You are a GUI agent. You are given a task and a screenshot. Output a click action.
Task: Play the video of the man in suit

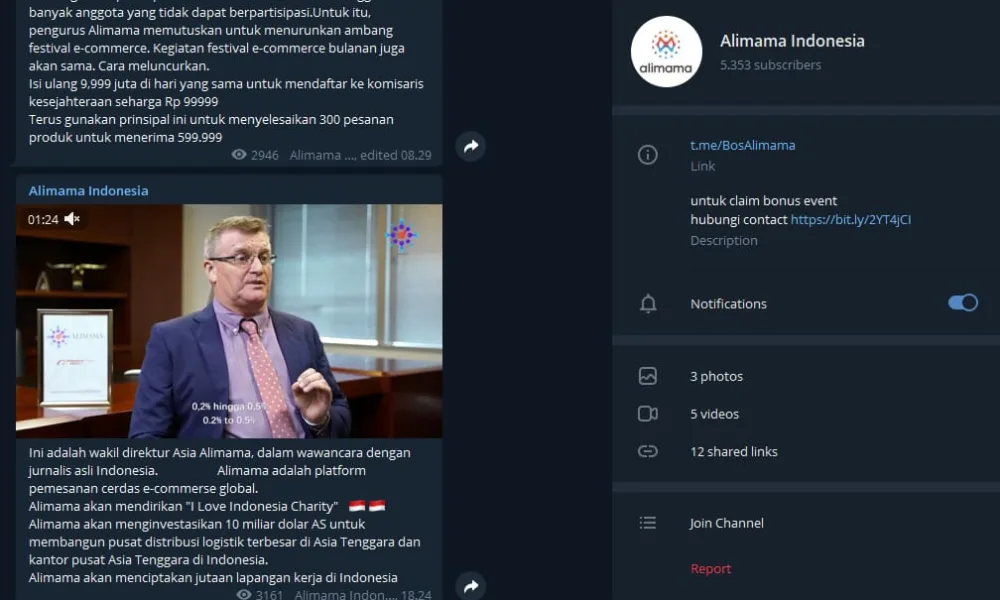(229, 321)
